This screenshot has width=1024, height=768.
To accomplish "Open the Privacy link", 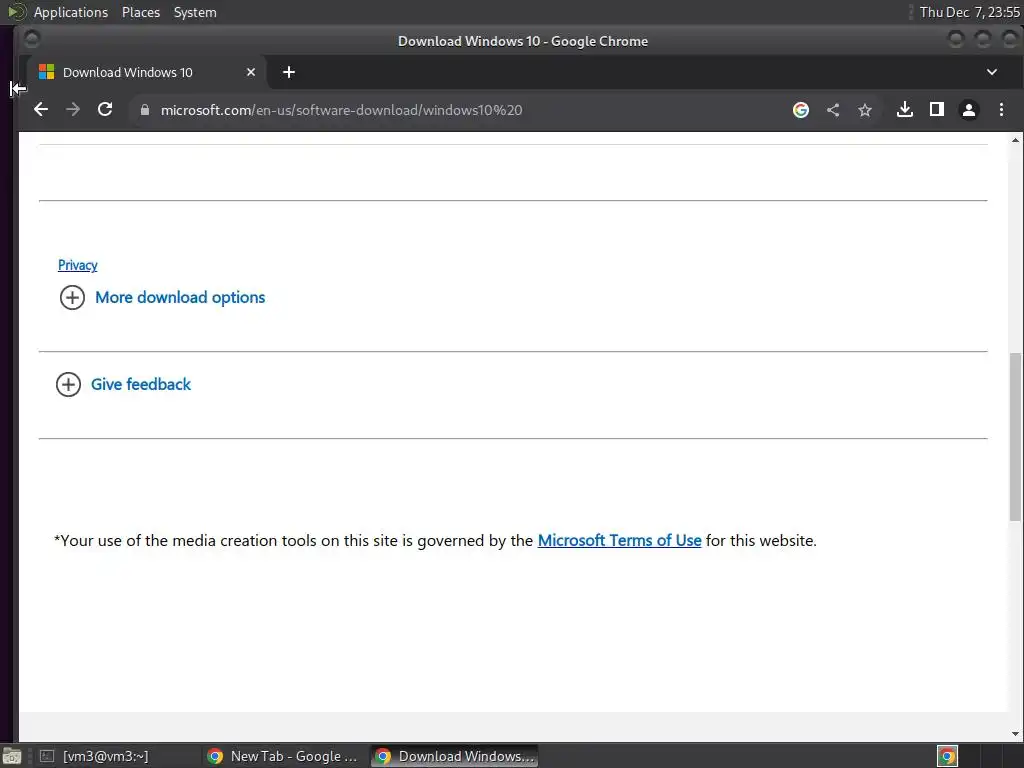I will [x=78, y=264].
